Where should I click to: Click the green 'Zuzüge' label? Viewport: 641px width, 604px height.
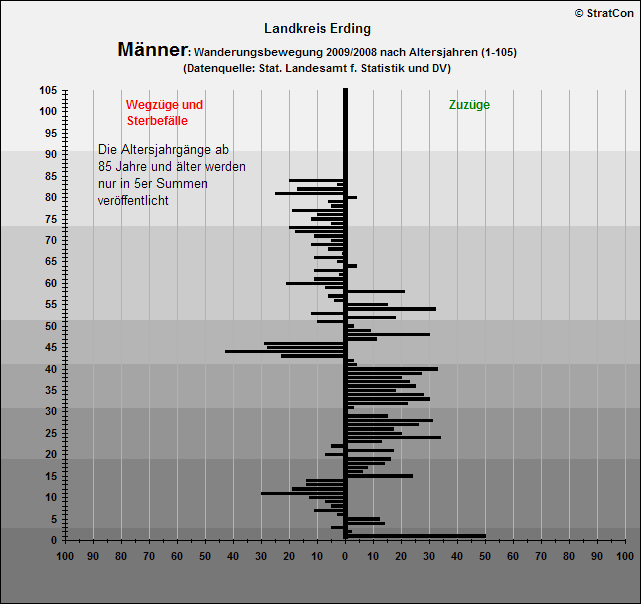tap(469, 105)
